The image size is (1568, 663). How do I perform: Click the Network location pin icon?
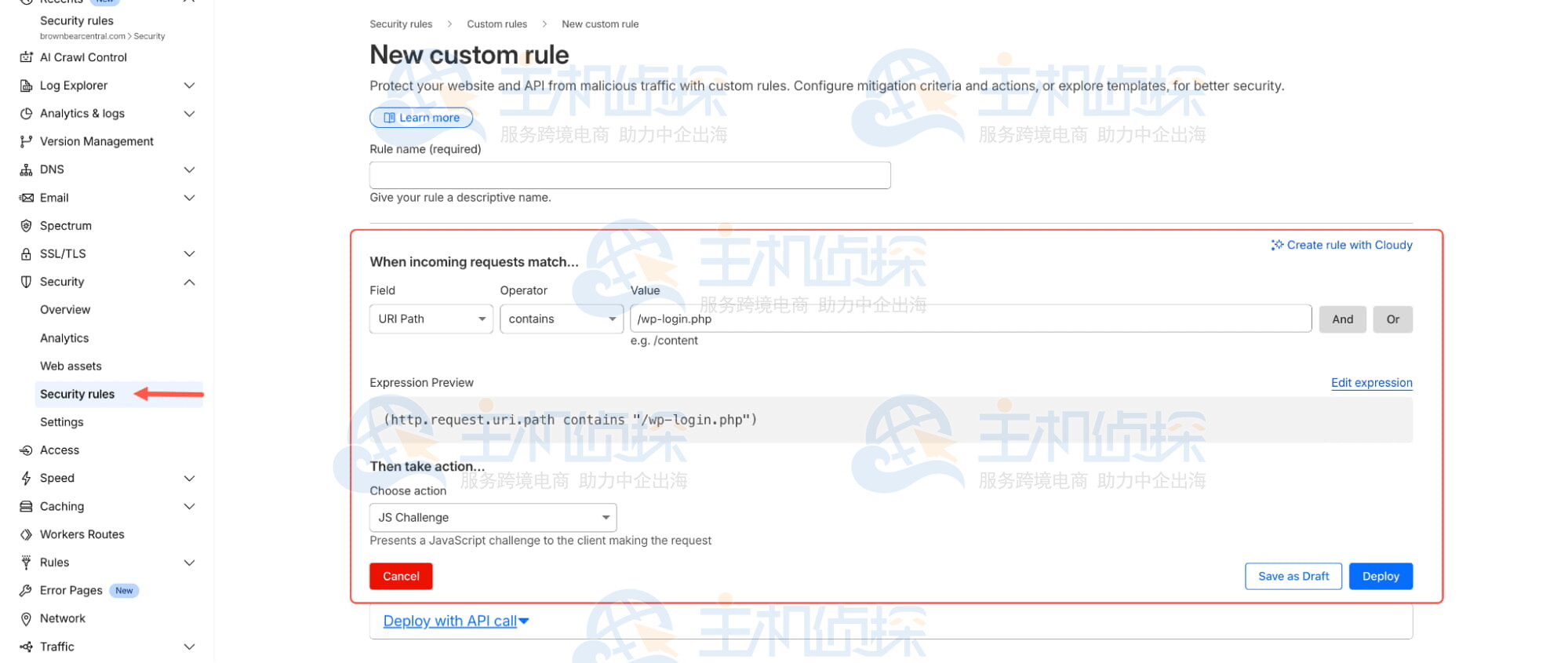point(26,619)
